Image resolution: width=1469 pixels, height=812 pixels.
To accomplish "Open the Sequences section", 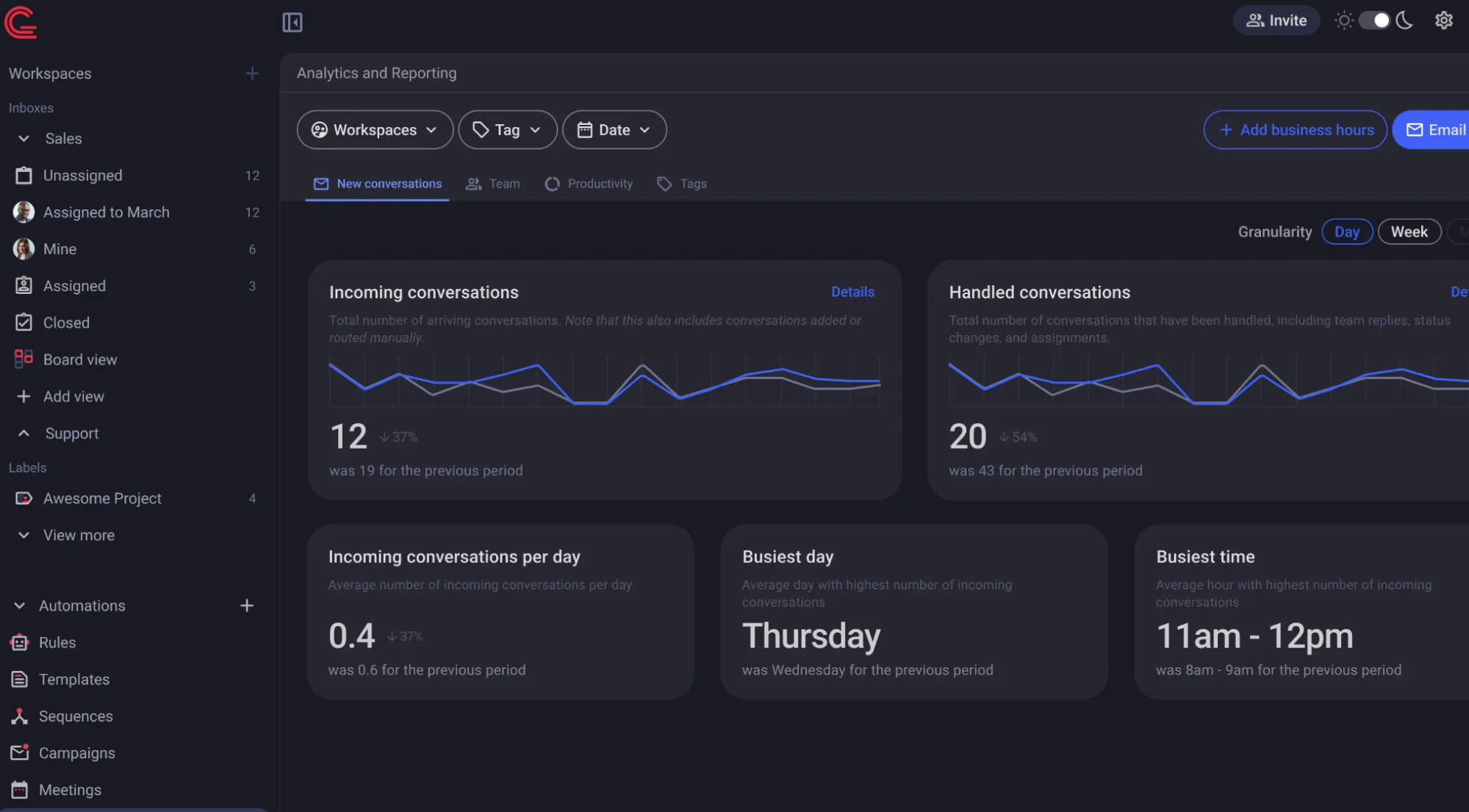I will [76, 716].
